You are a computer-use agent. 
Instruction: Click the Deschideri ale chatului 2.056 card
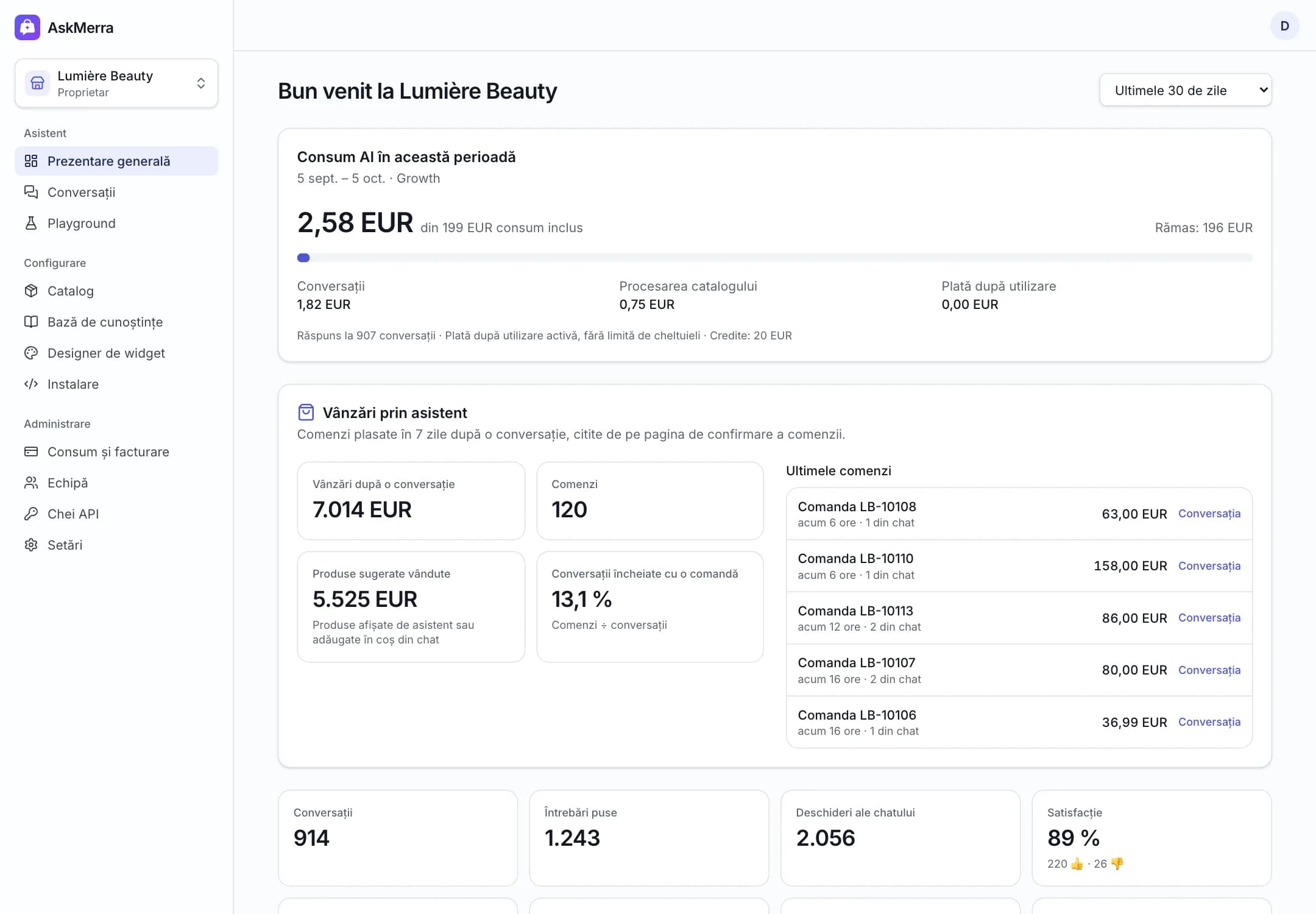pyautogui.click(x=900, y=838)
